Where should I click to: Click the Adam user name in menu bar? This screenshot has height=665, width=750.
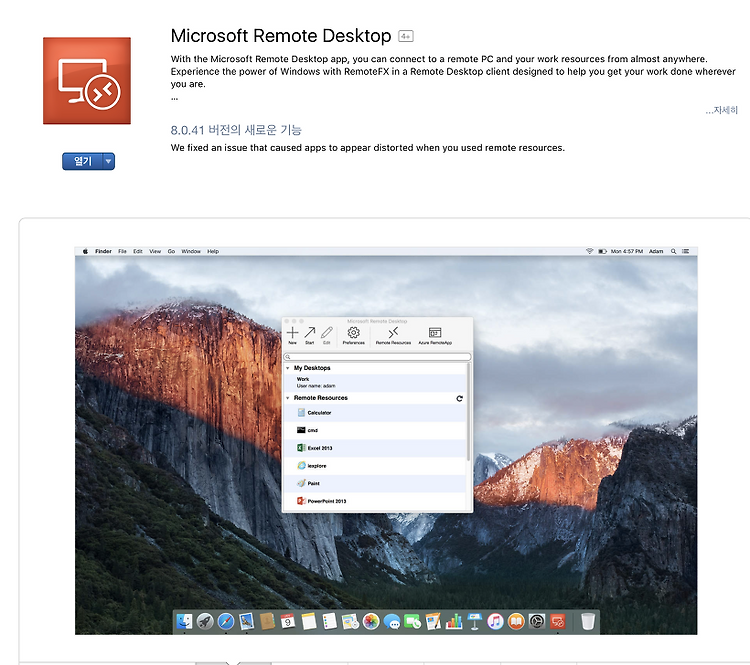coord(656,251)
